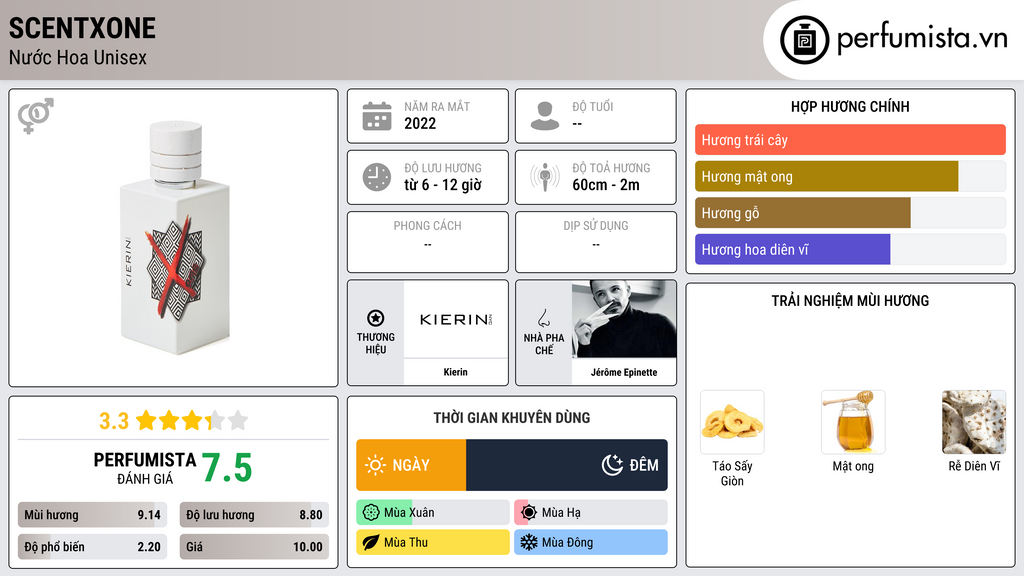The height and width of the screenshot is (576, 1024).
Task: Open the Scentxone perfume bottle image
Action: tap(174, 237)
